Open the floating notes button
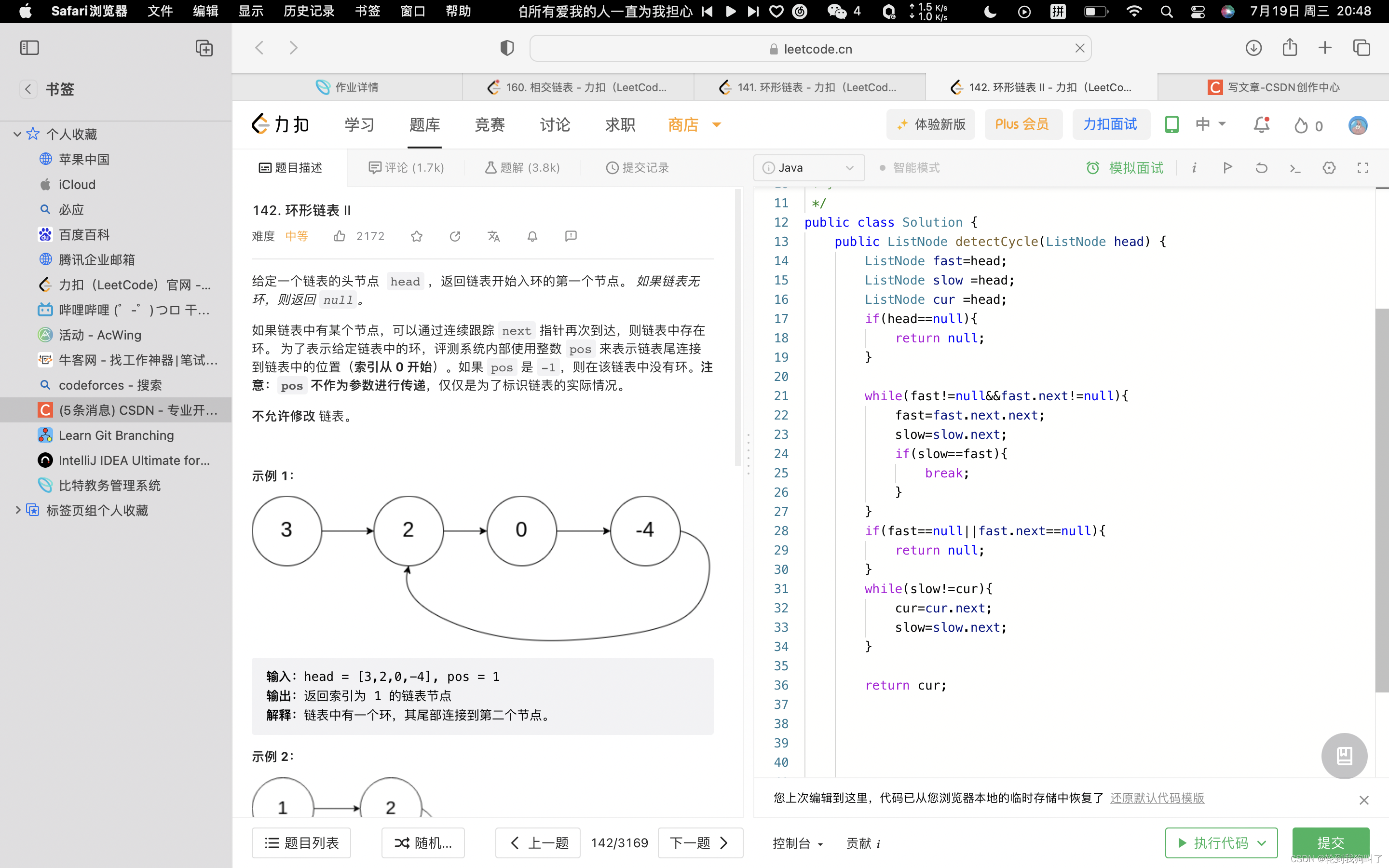The width and height of the screenshot is (1389, 868). coord(1344,756)
